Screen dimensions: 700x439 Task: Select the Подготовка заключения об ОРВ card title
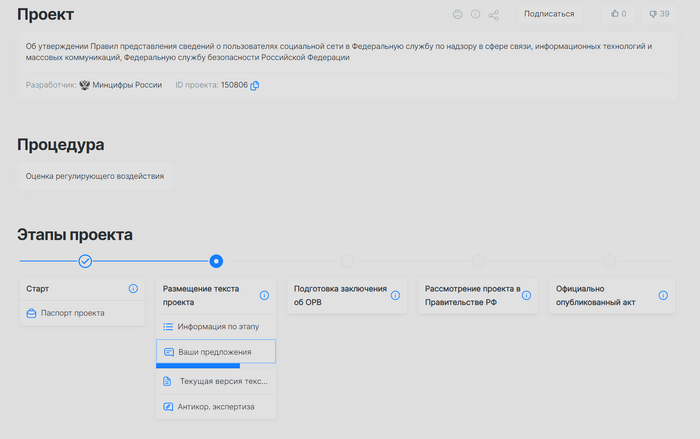tap(340, 295)
